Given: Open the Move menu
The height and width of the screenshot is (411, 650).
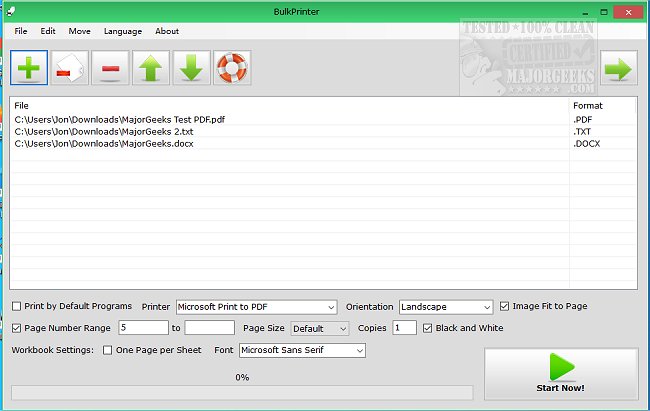Looking at the screenshot, I should (x=79, y=31).
